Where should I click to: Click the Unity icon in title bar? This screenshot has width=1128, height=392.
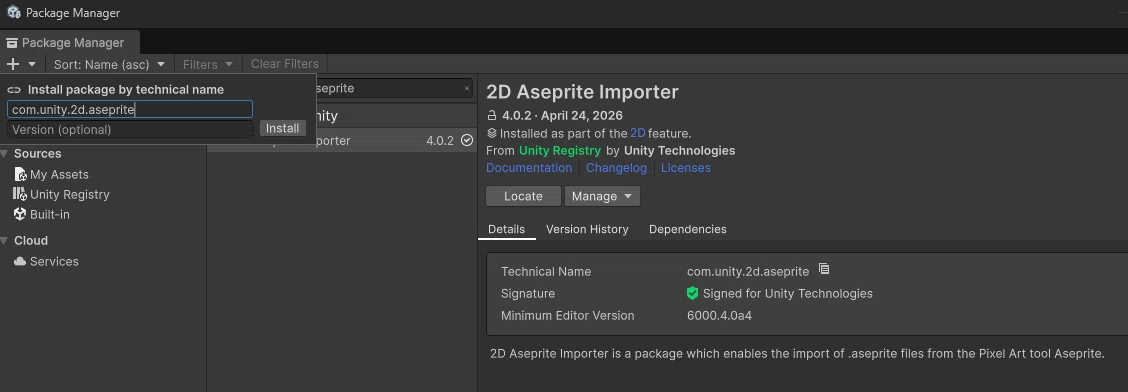tap(14, 12)
